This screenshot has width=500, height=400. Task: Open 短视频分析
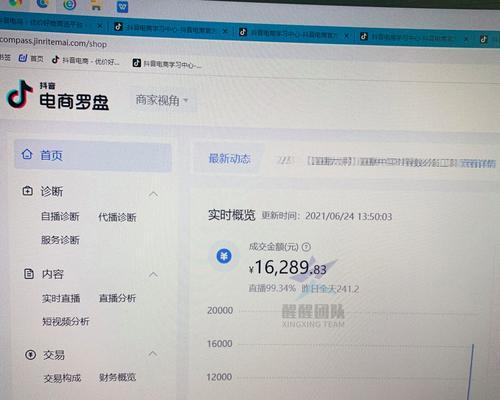tap(66, 321)
